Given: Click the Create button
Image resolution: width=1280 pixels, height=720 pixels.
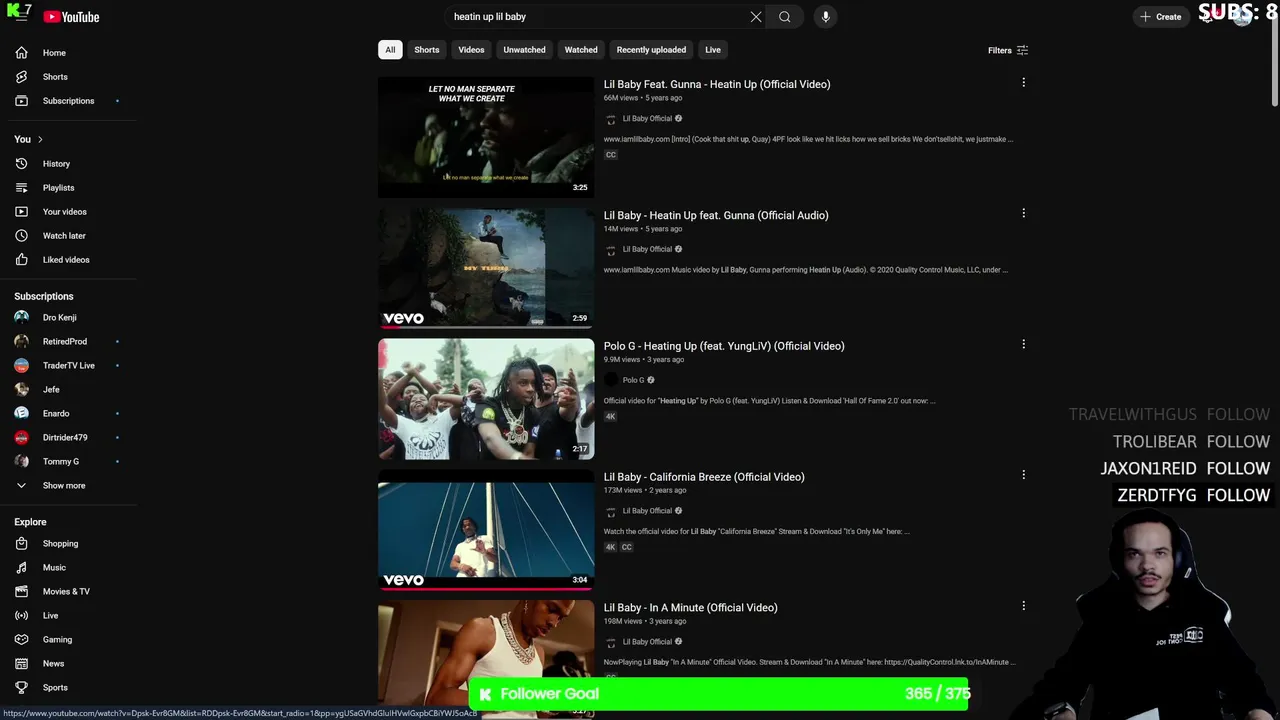Looking at the screenshot, I should coord(1160,17).
